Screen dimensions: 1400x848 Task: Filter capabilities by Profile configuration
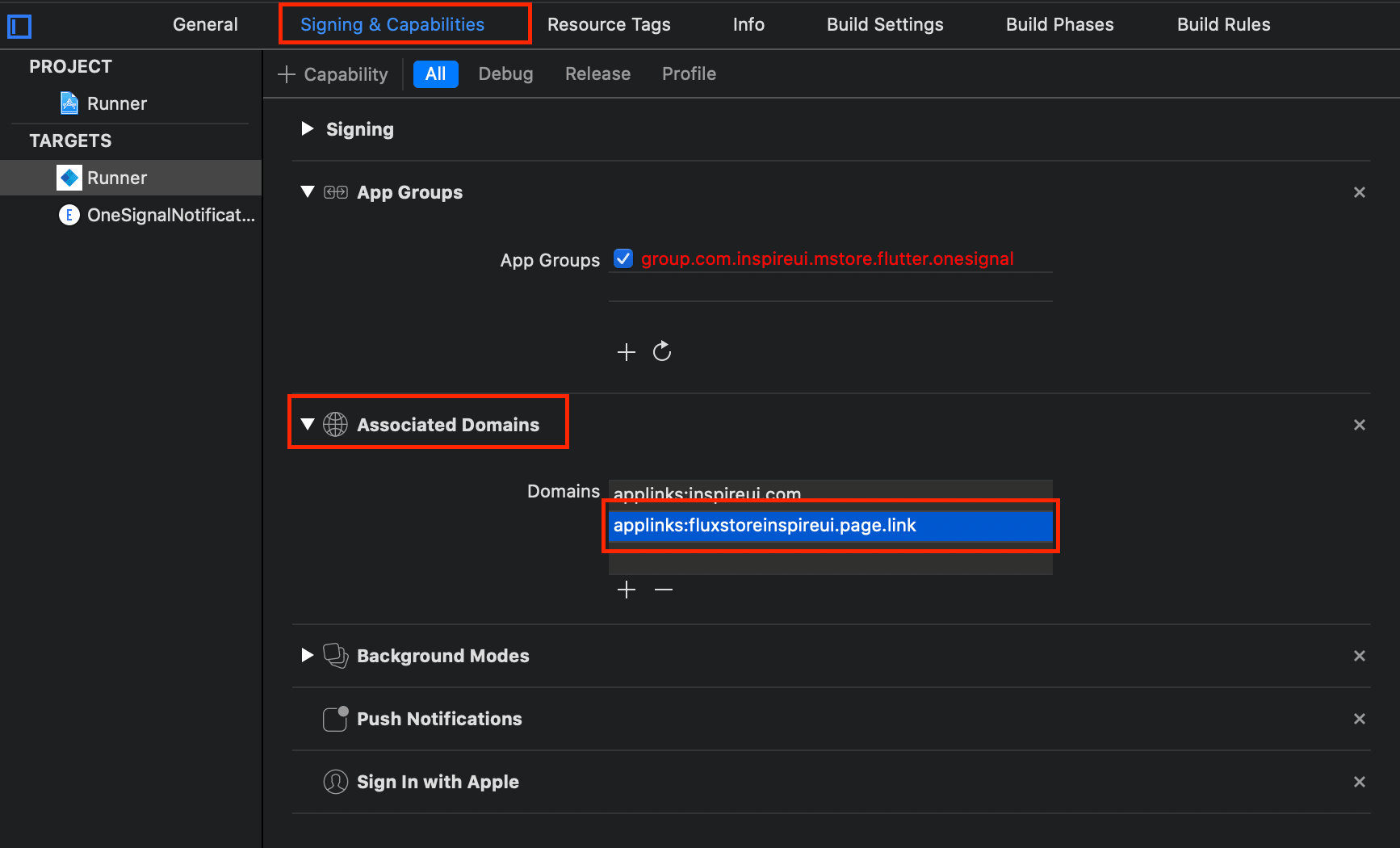click(x=689, y=74)
